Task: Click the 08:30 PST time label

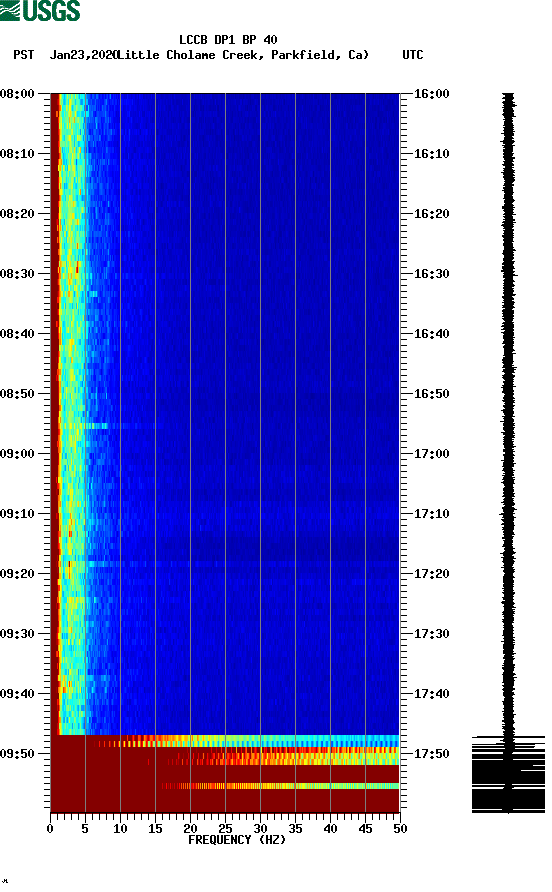Action: coord(17,274)
